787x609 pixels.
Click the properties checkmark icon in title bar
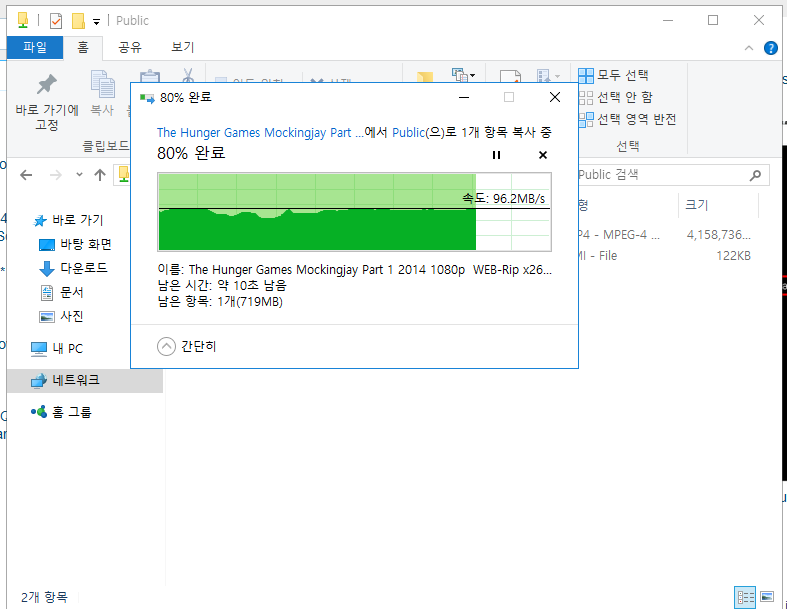[x=56, y=21]
